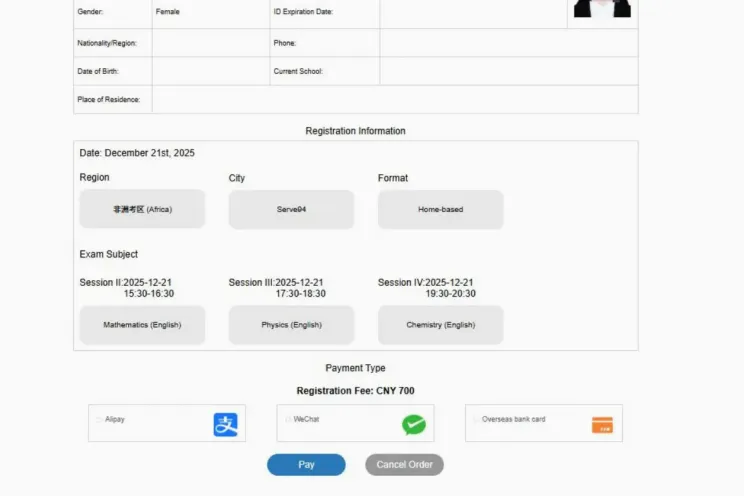Click the WeChat logo icon
The height and width of the screenshot is (496, 744).
point(414,425)
